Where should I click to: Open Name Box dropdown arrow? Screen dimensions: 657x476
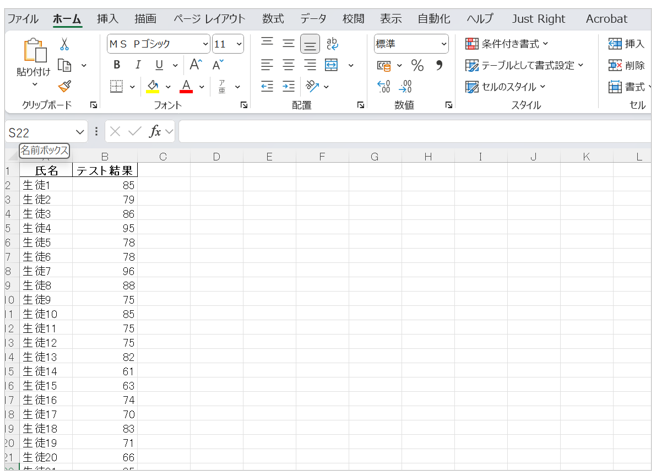tap(80, 132)
